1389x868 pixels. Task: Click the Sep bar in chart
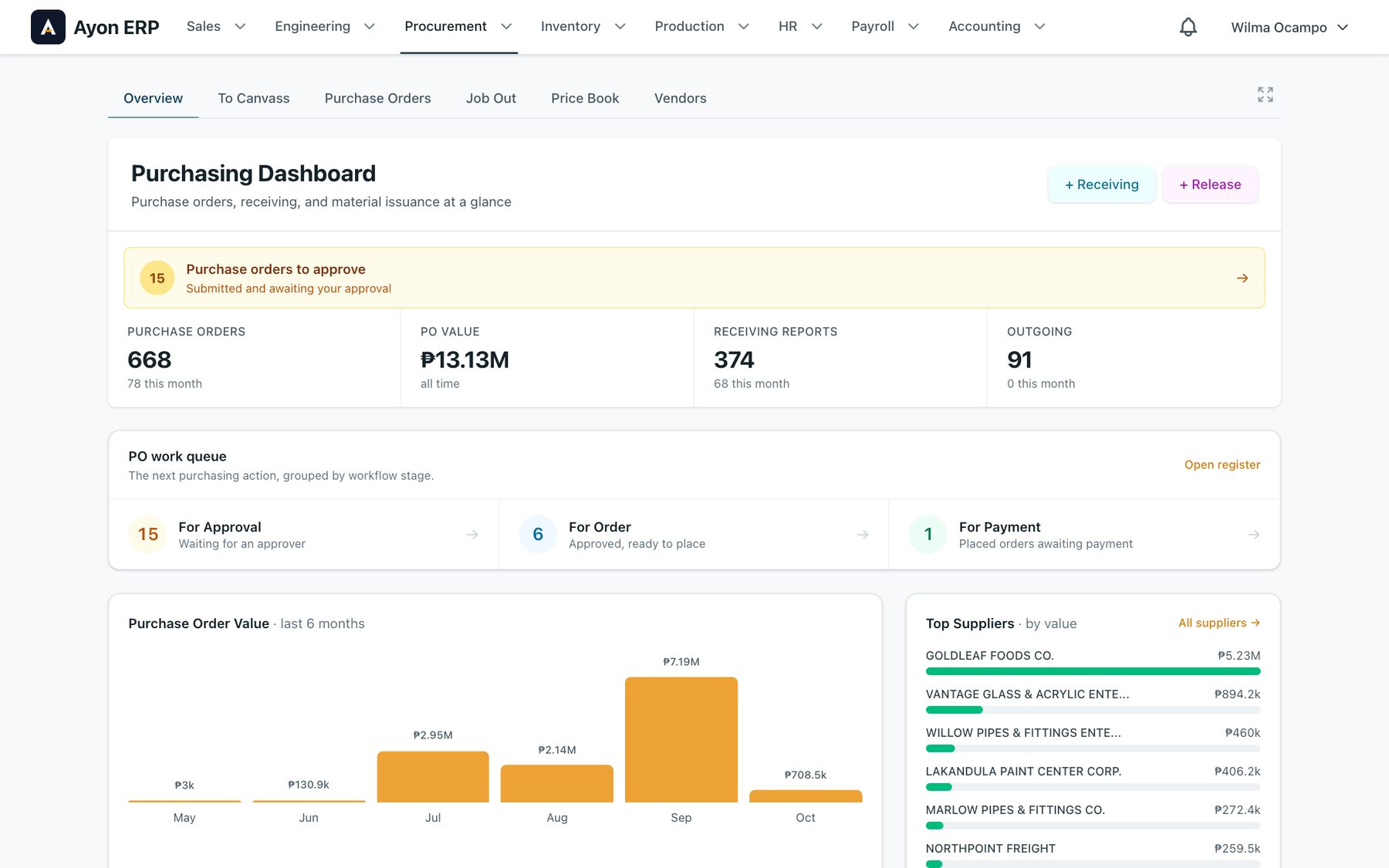pos(681,739)
